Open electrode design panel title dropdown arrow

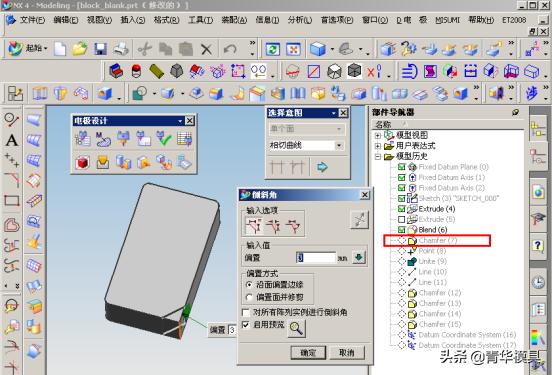(x=180, y=121)
